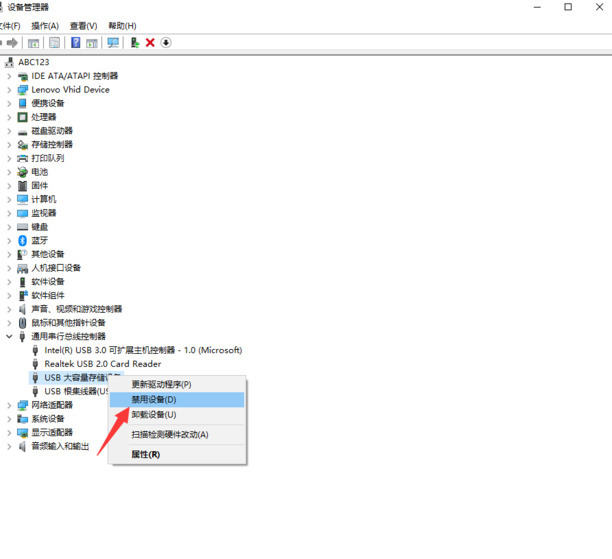Image resolution: width=612 pixels, height=559 pixels.
Task: Click the scan for hardware changes monitor icon
Action: tap(112, 43)
